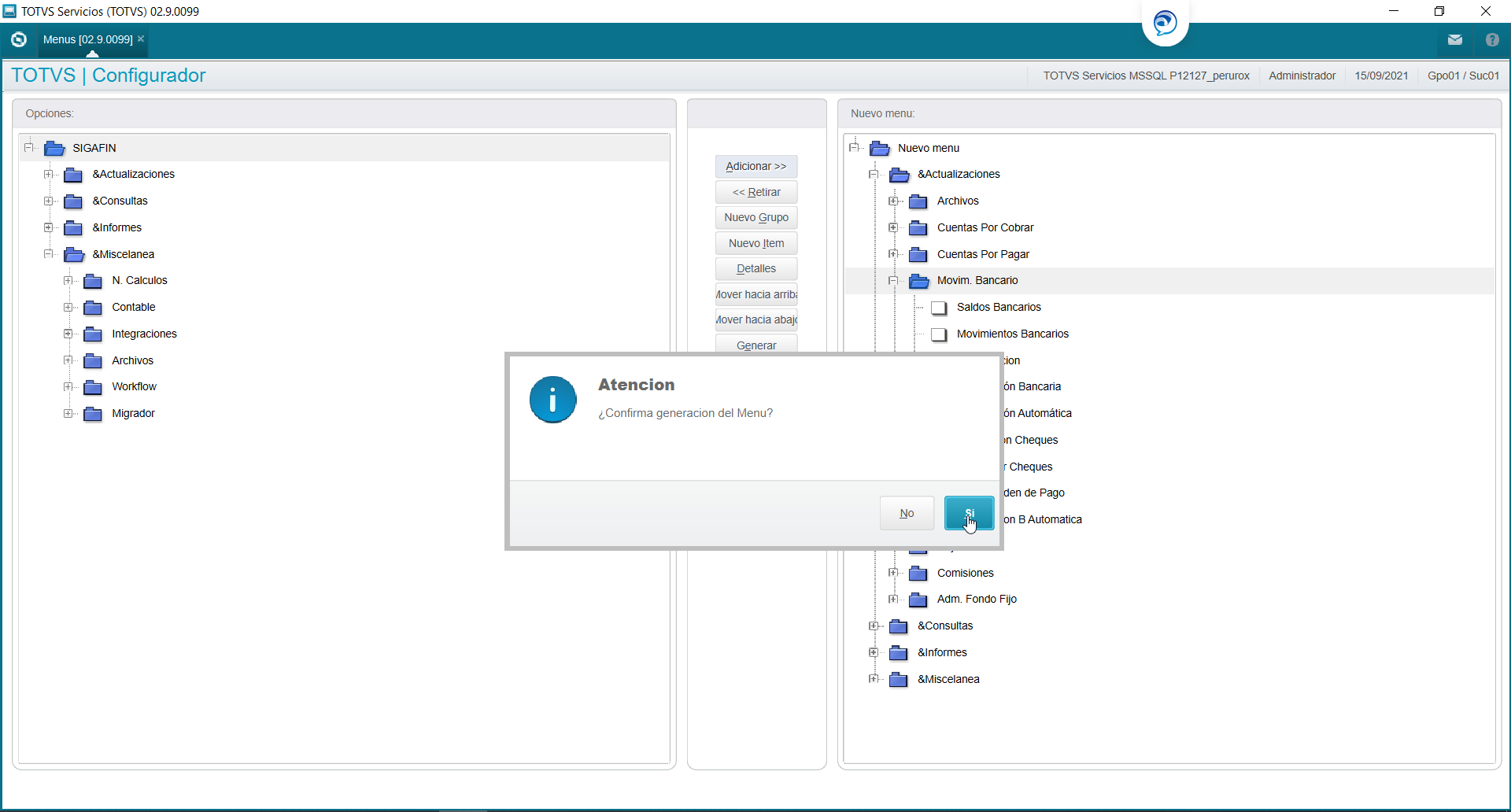This screenshot has width=1511, height=812.
Task: Select Archivos folder icon in Nuevo menu
Action: (918, 201)
